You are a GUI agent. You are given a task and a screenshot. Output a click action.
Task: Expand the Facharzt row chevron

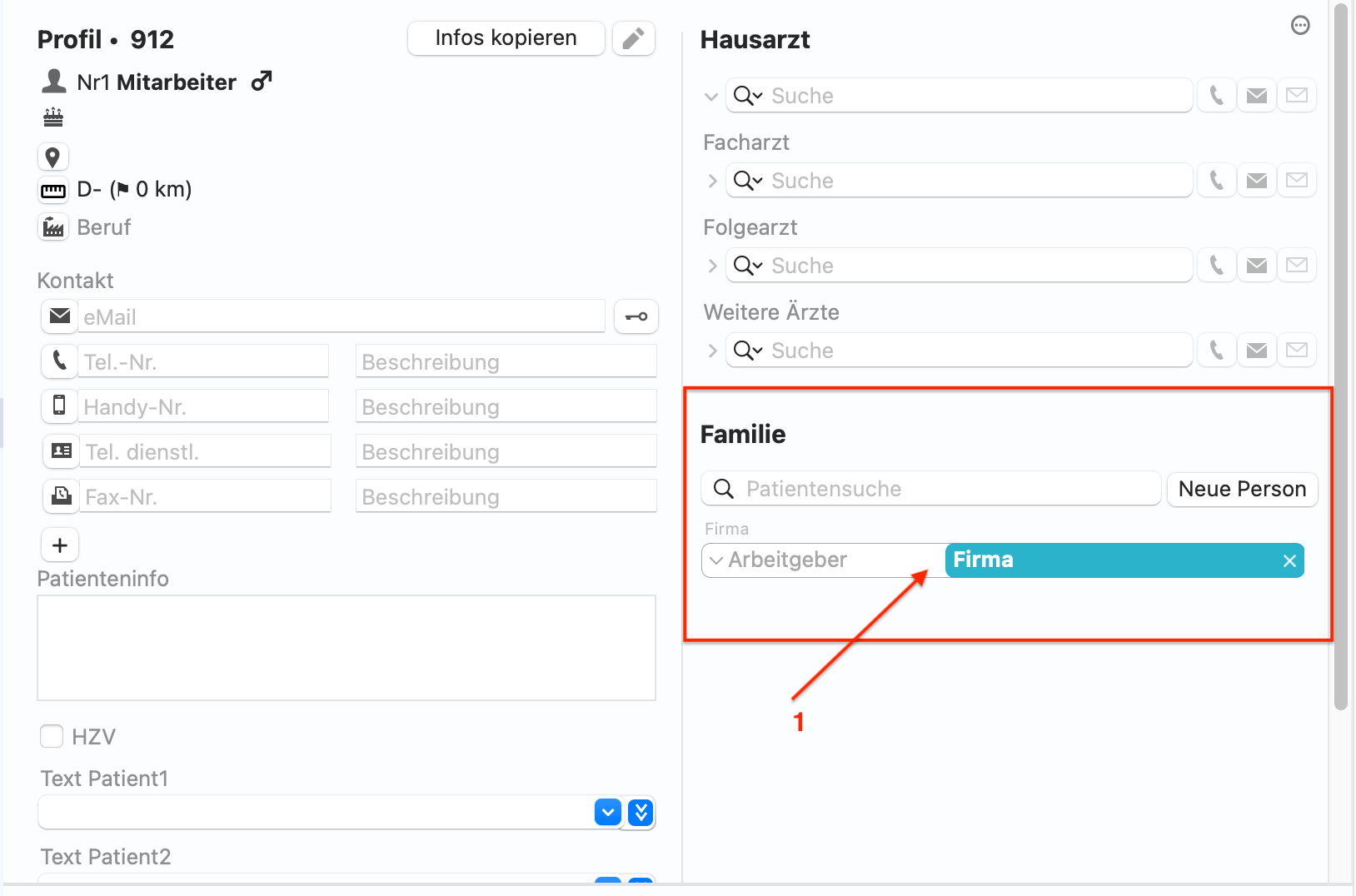tap(712, 181)
